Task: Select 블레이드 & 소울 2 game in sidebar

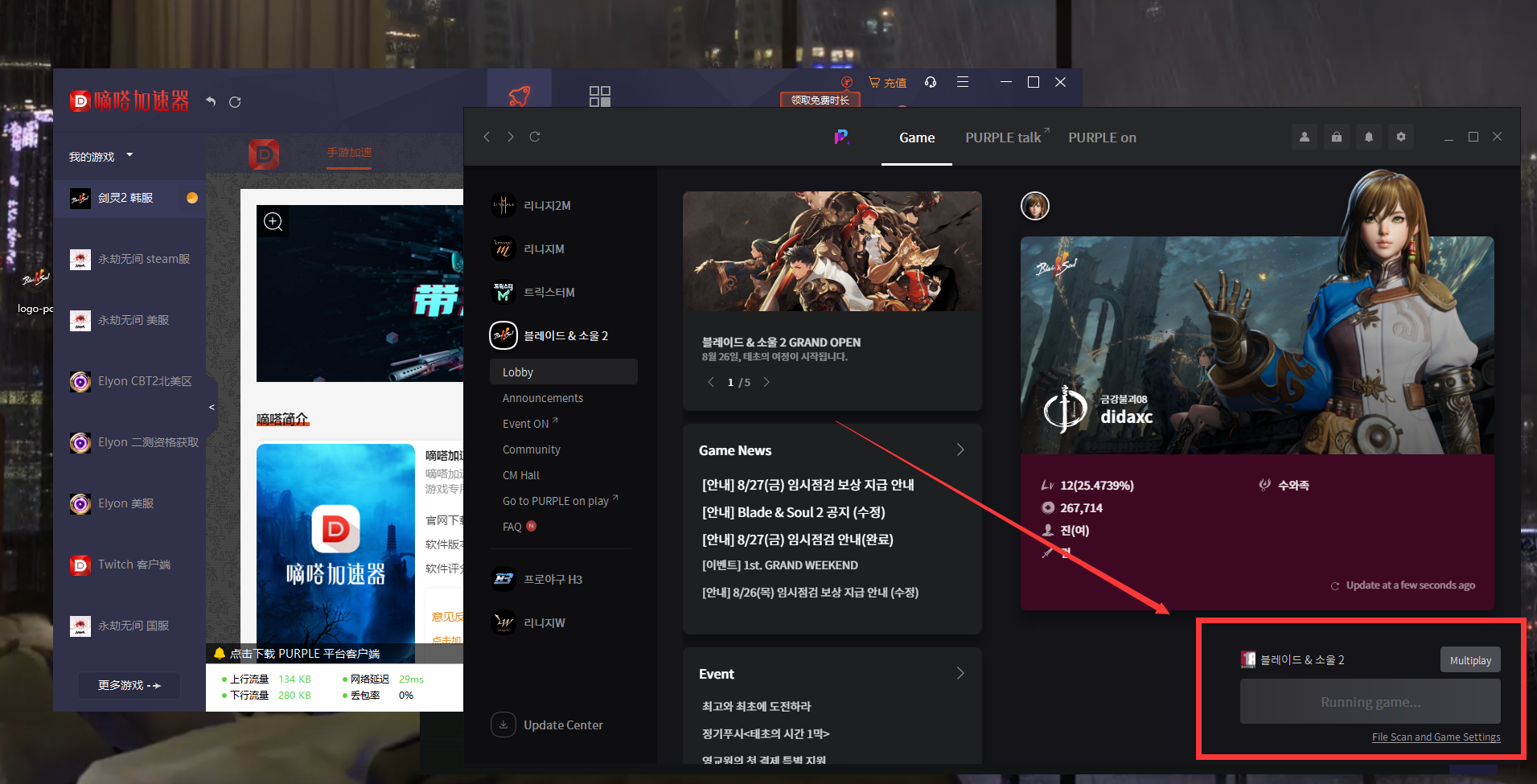Action: pos(550,335)
